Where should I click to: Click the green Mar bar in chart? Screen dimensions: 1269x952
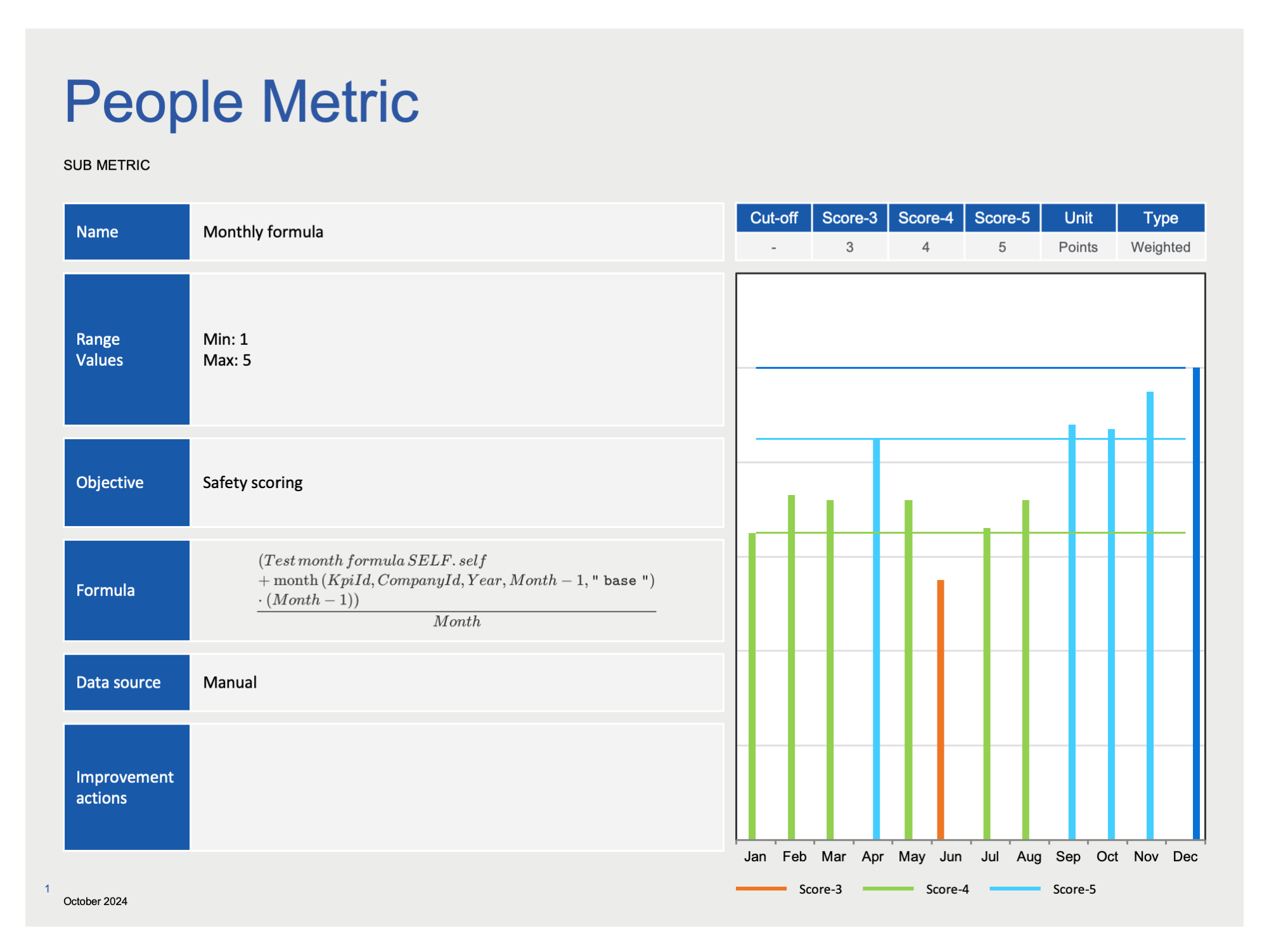coord(830,669)
